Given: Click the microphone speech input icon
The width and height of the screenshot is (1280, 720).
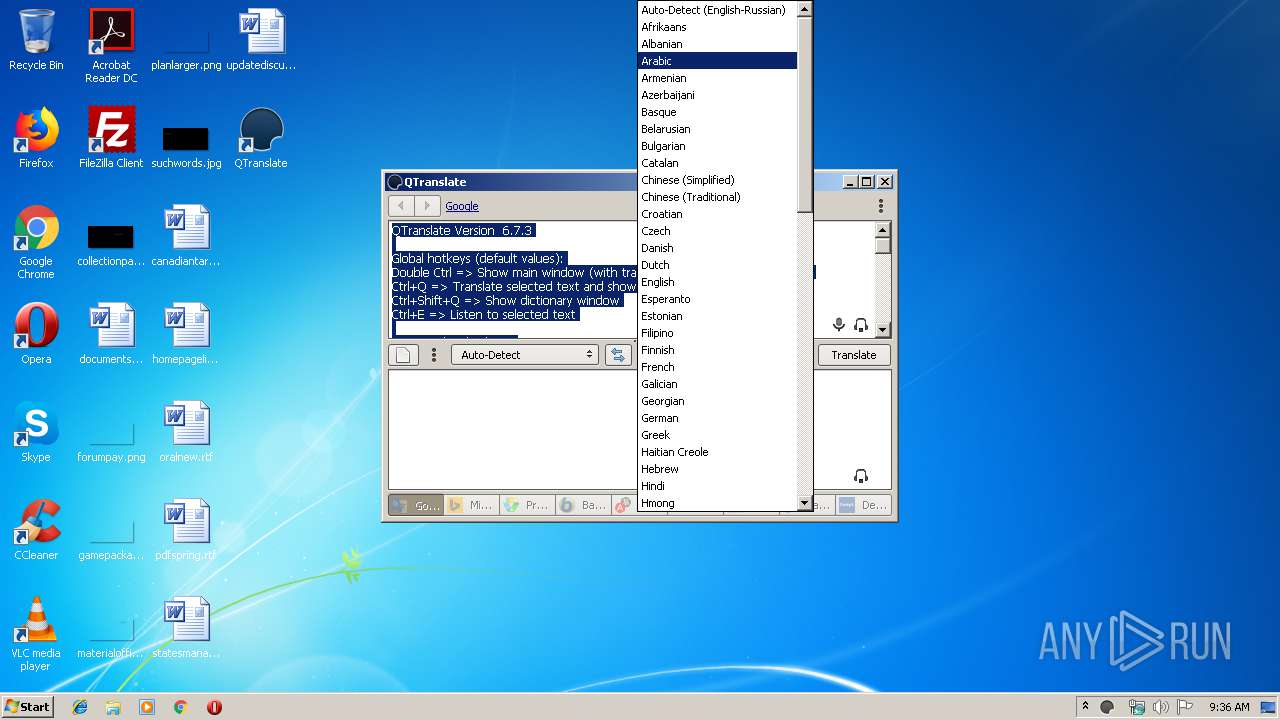Looking at the screenshot, I should pyautogui.click(x=839, y=325).
